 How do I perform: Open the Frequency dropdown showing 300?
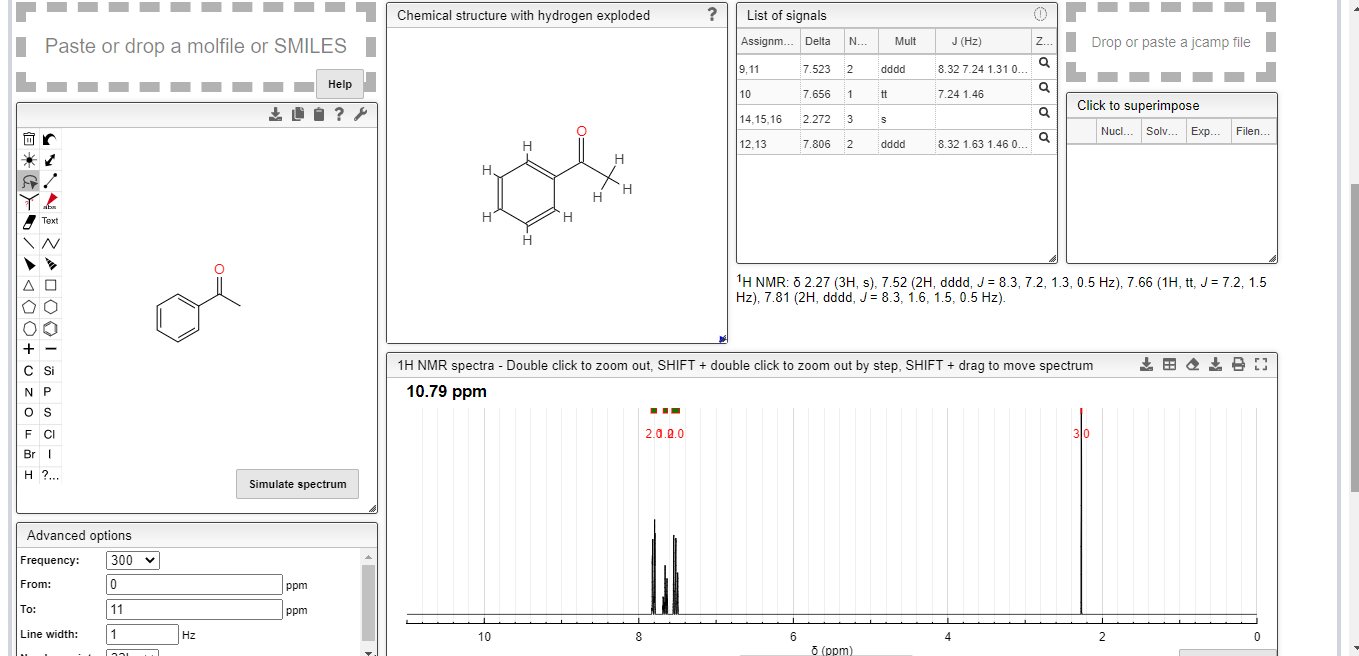pyautogui.click(x=132, y=560)
